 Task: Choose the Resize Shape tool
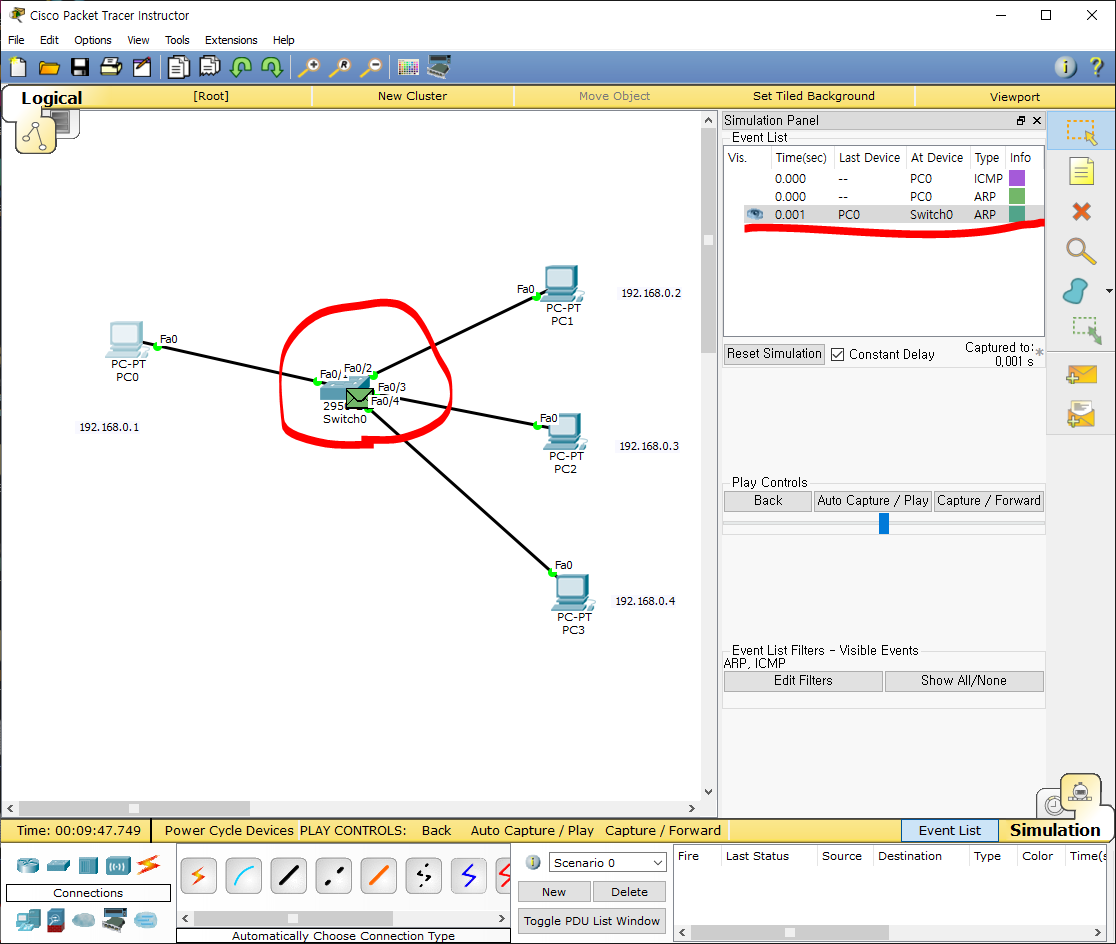tap(1086, 330)
